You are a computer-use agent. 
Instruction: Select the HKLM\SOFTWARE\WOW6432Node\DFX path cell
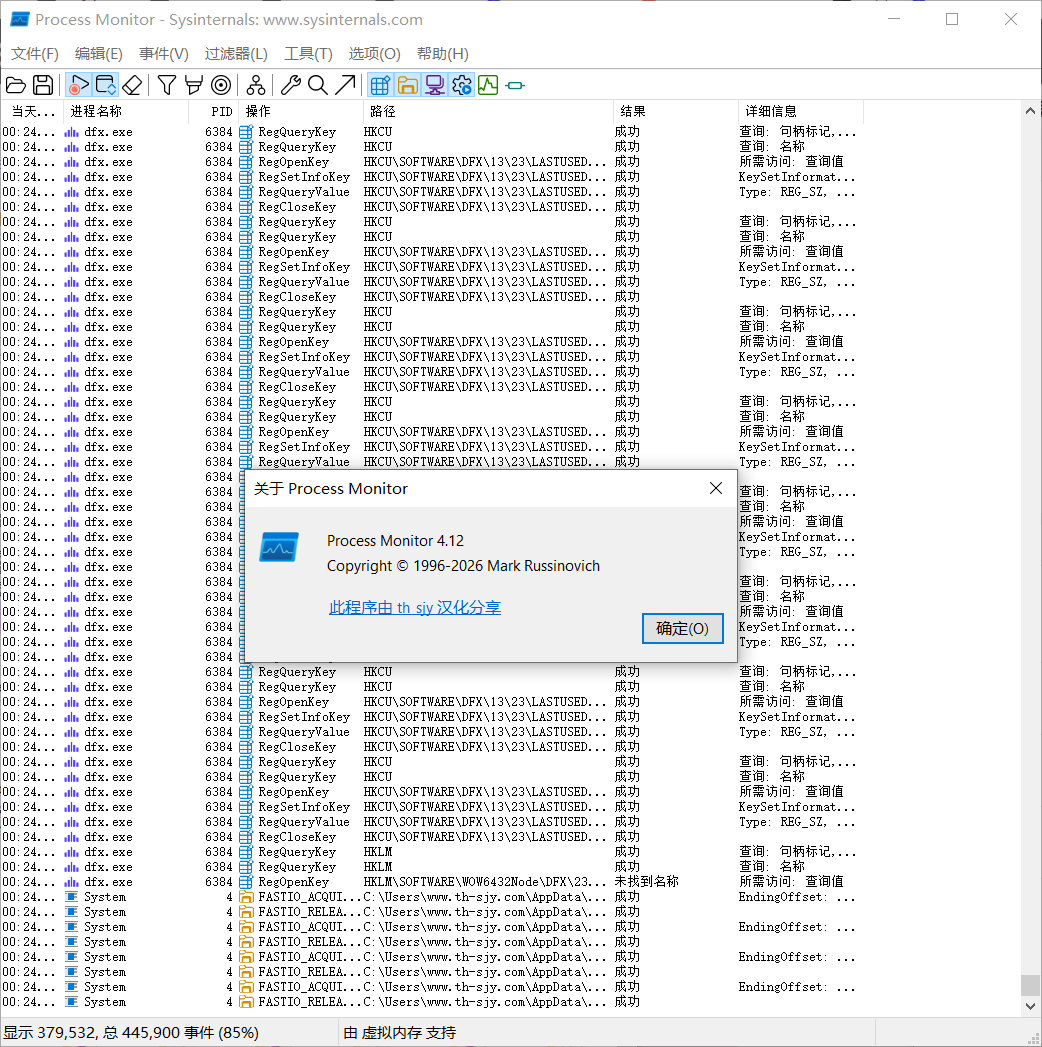pyautogui.click(x=485, y=881)
